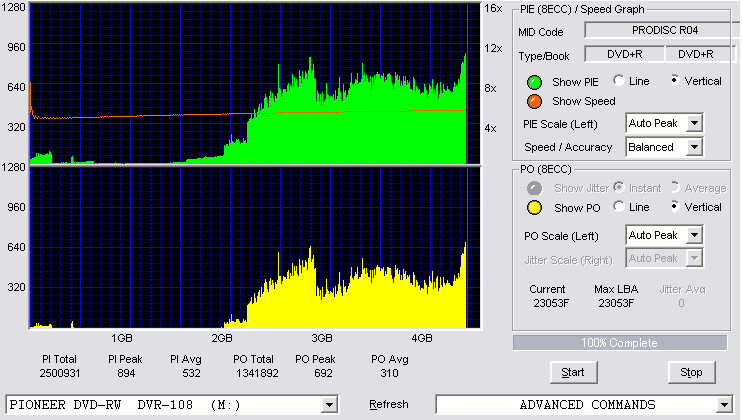Click the PI Peak value 894
The image size is (742, 420).
(126, 373)
